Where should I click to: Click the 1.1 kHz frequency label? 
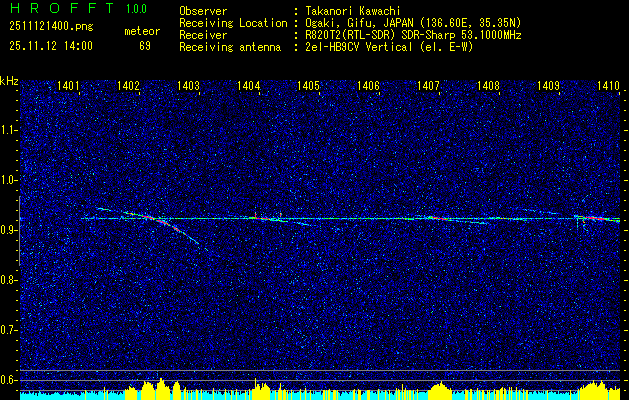pos(8,130)
